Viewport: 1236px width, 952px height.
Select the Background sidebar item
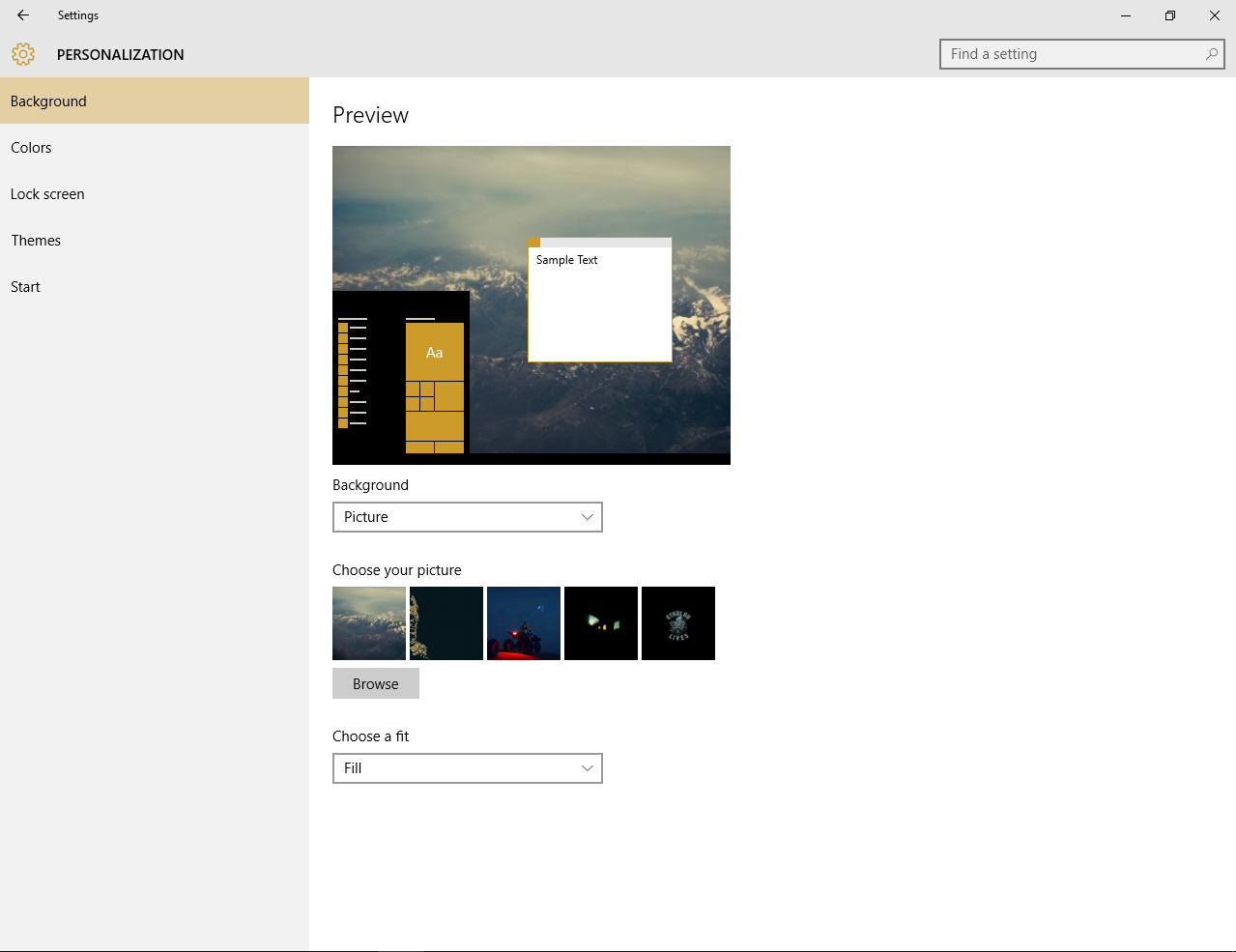tap(155, 101)
